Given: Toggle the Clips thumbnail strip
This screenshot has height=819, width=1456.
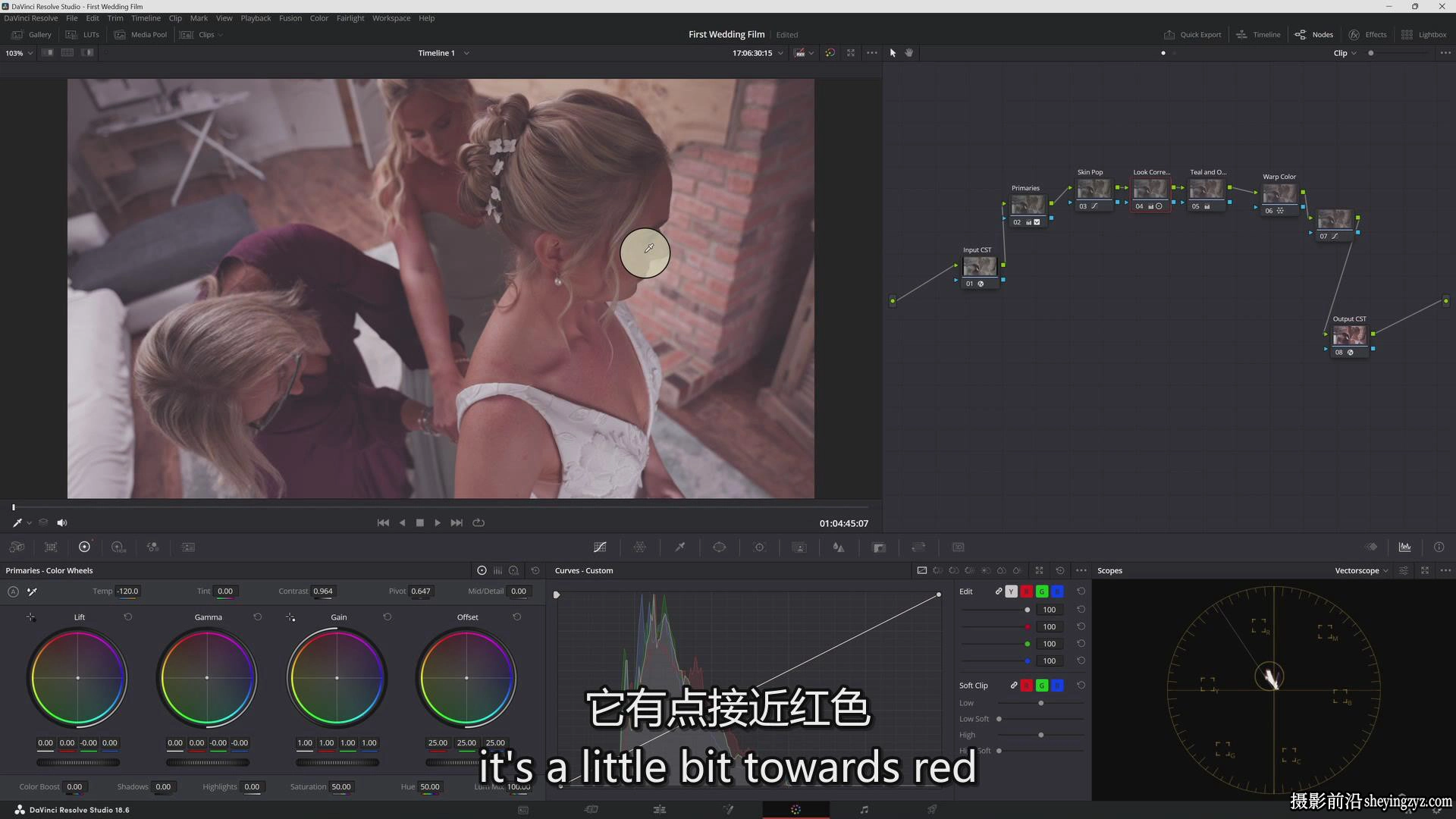Looking at the screenshot, I should click(x=197, y=34).
